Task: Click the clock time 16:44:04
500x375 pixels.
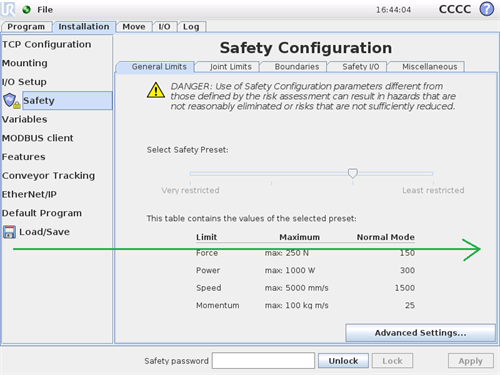Action: tap(393, 10)
